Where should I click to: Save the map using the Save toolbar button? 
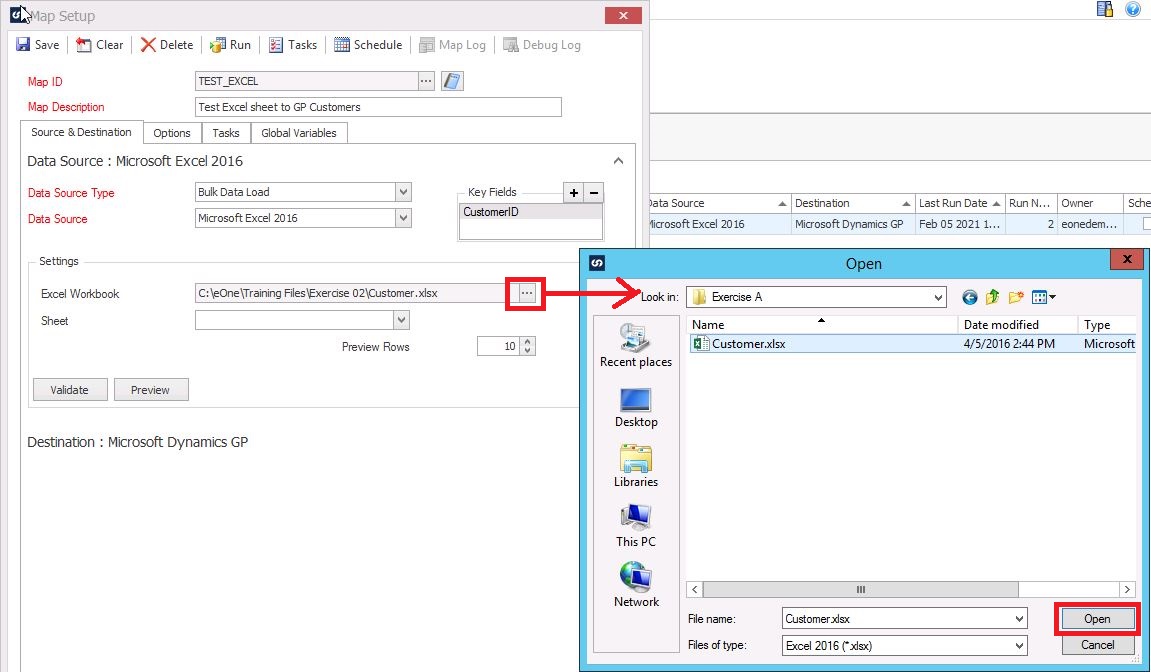pyautogui.click(x=37, y=45)
